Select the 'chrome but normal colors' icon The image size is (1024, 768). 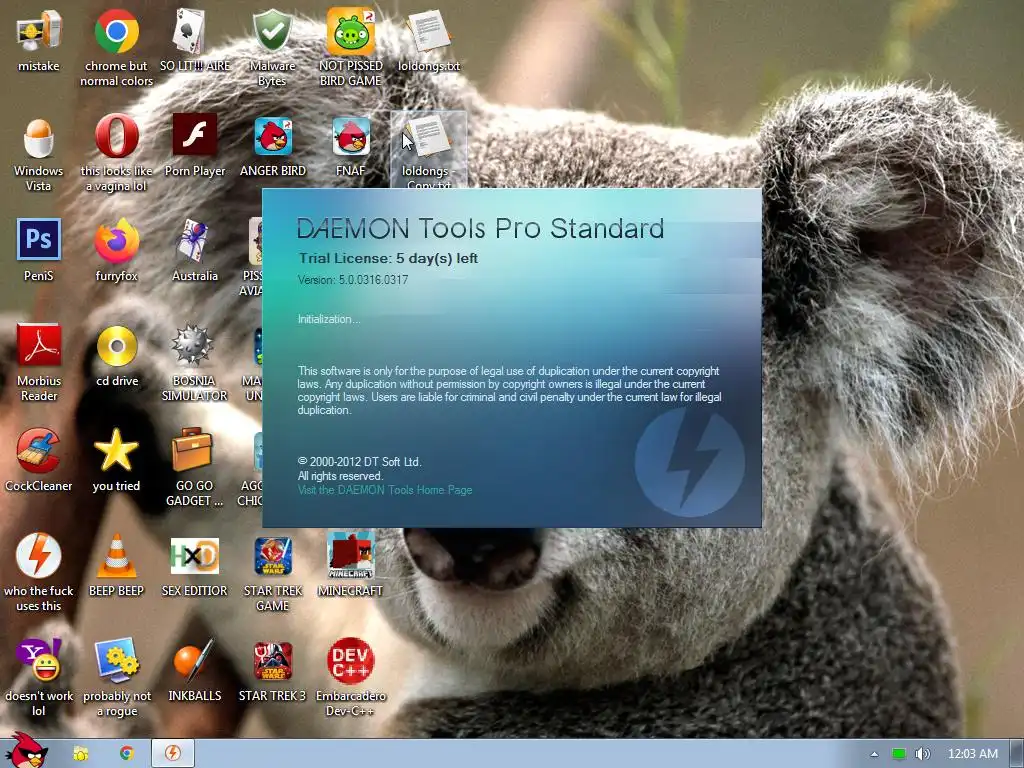point(116,31)
